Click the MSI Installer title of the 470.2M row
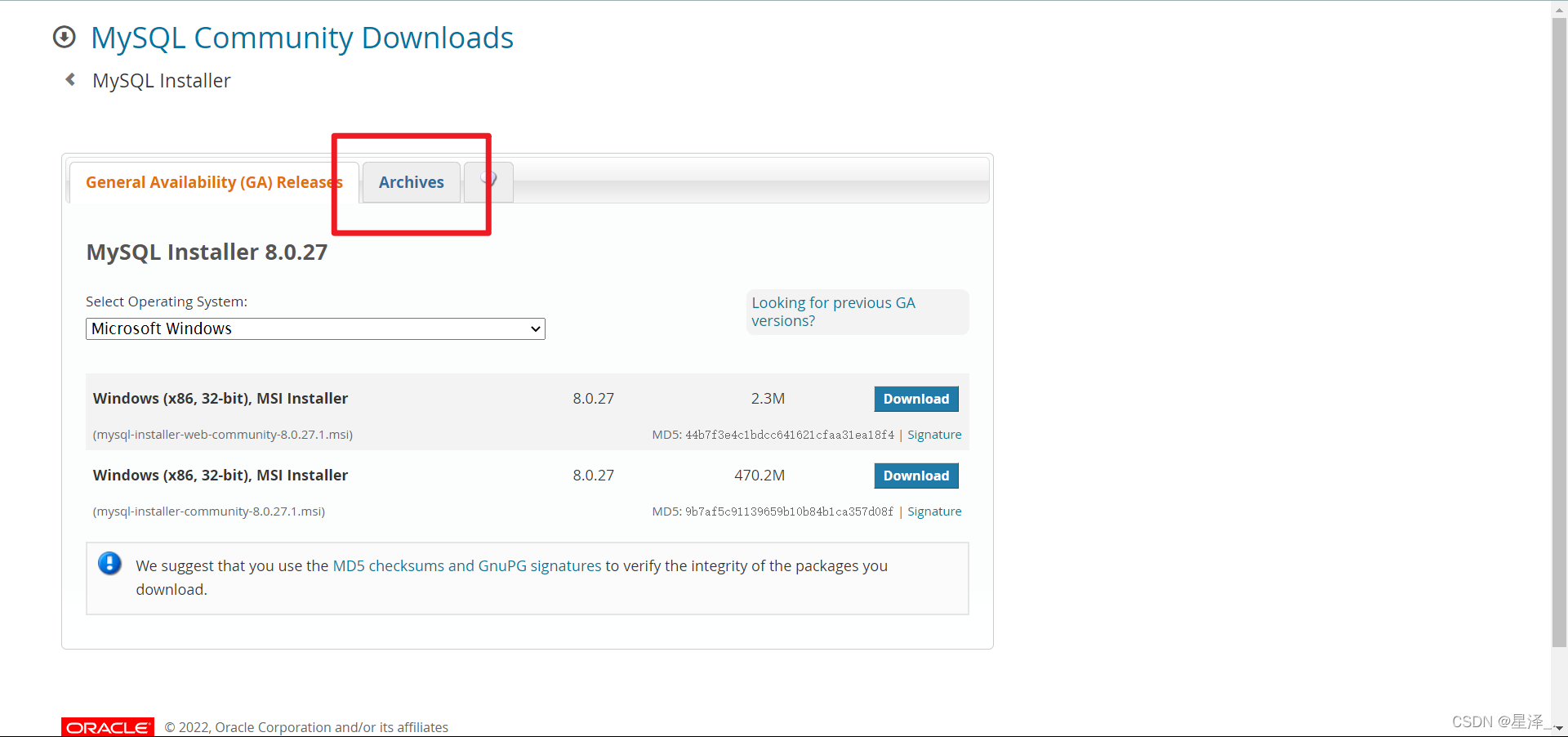Image resolution: width=1568 pixels, height=737 pixels. point(220,476)
